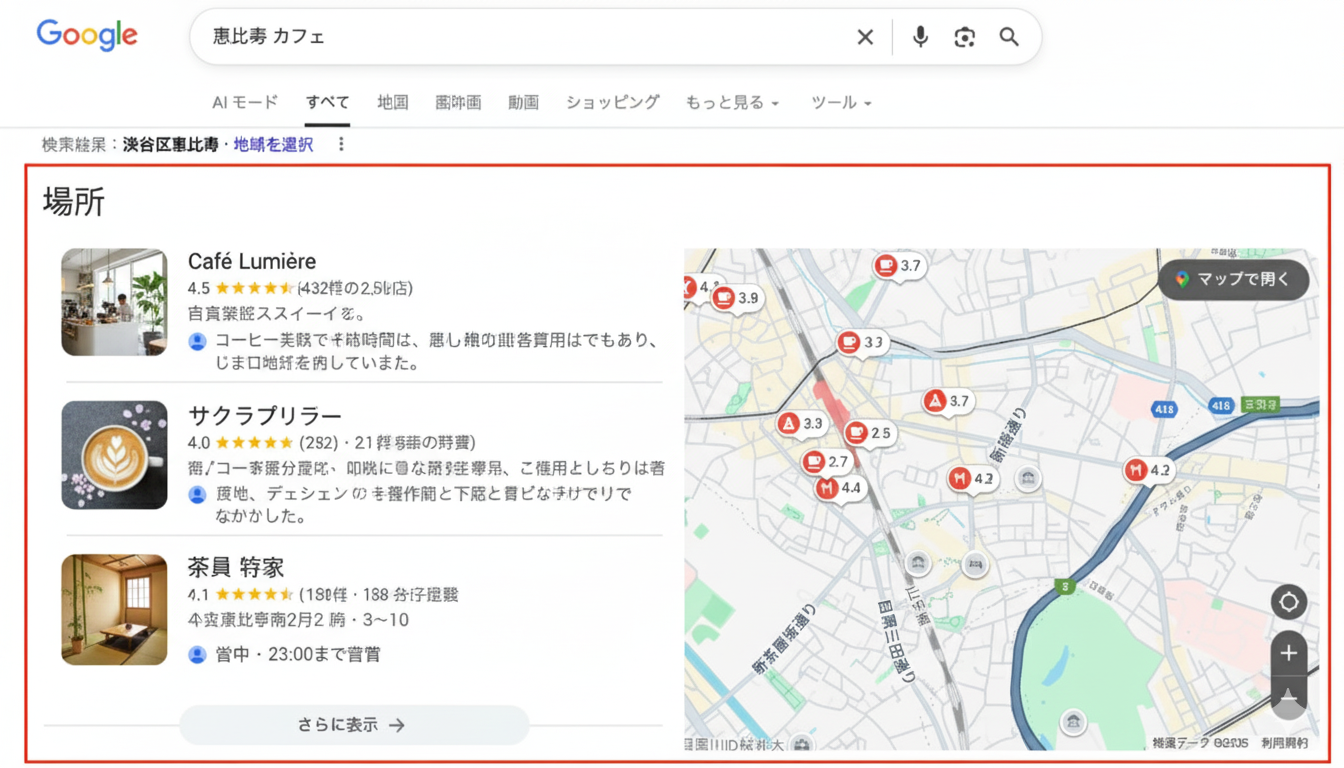Open the 茶員 特家 listing title
The height and width of the screenshot is (768, 1344).
[x=236, y=568]
